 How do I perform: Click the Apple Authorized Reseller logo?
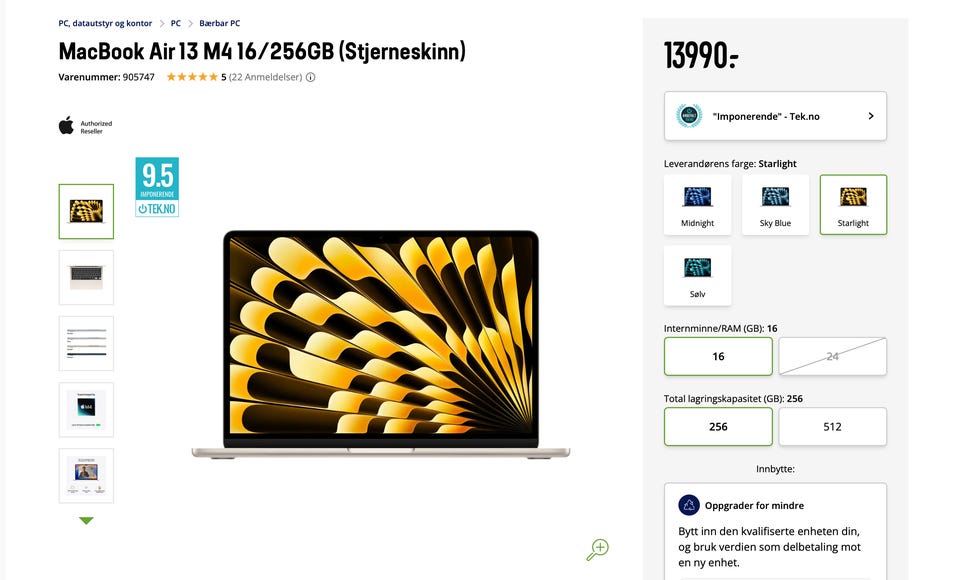point(86,126)
